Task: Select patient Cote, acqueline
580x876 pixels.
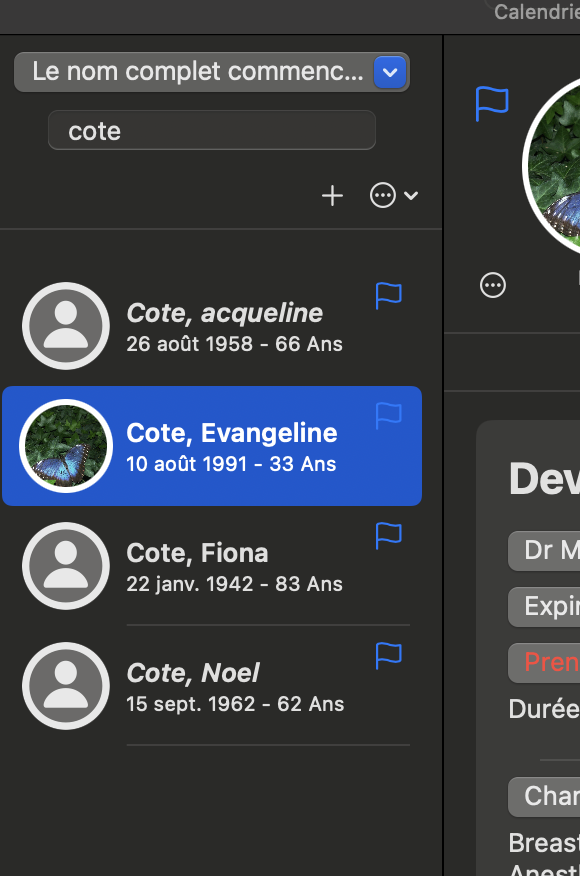Action: coord(212,326)
